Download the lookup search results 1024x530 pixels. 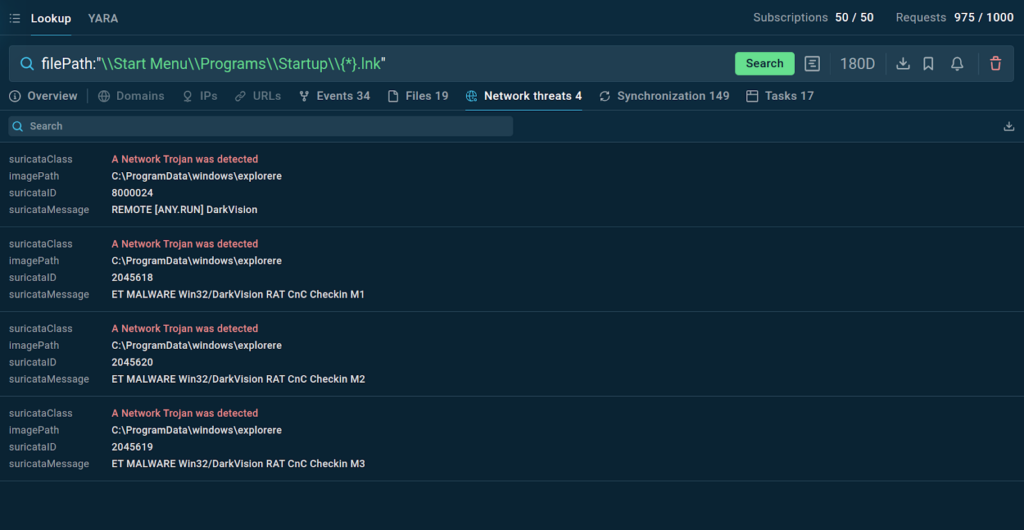903,64
